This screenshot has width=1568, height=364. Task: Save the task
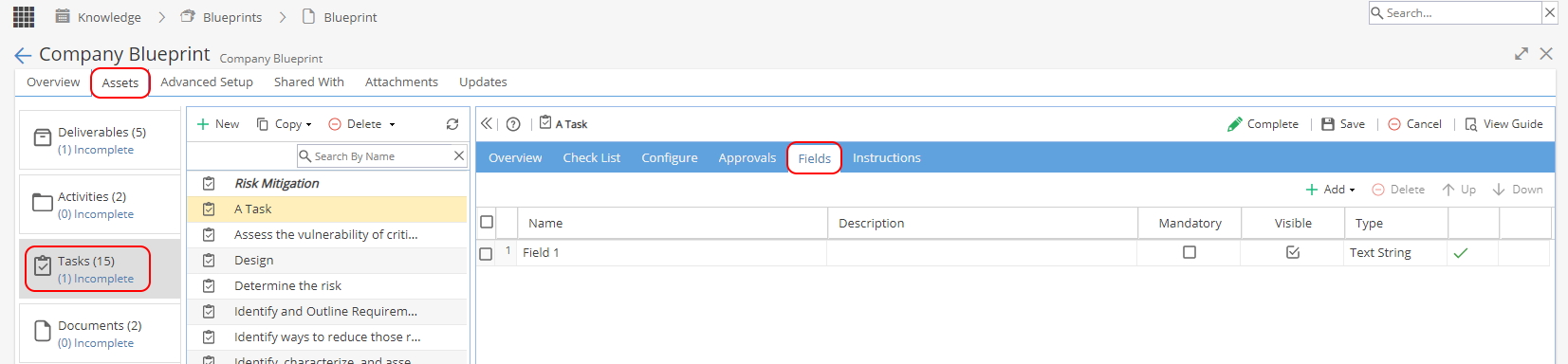tap(1343, 124)
